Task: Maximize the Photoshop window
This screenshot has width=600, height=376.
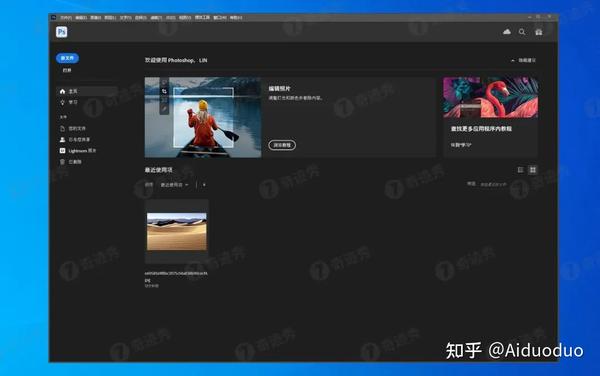Action: [x=538, y=17]
